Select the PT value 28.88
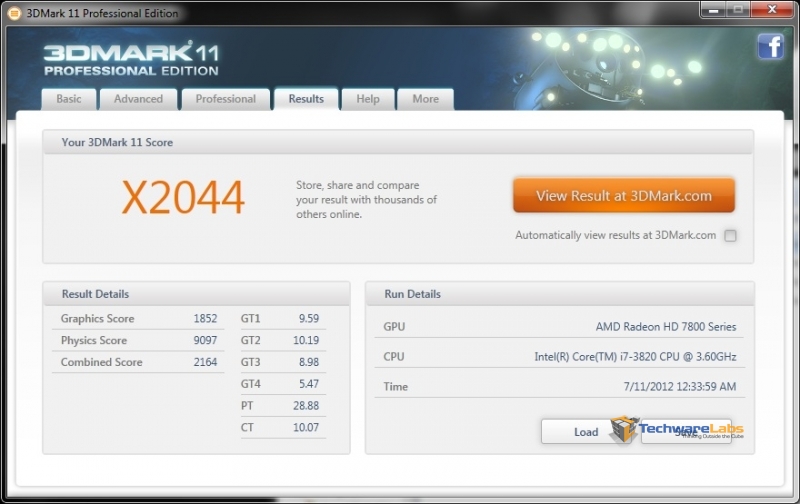 coord(306,406)
